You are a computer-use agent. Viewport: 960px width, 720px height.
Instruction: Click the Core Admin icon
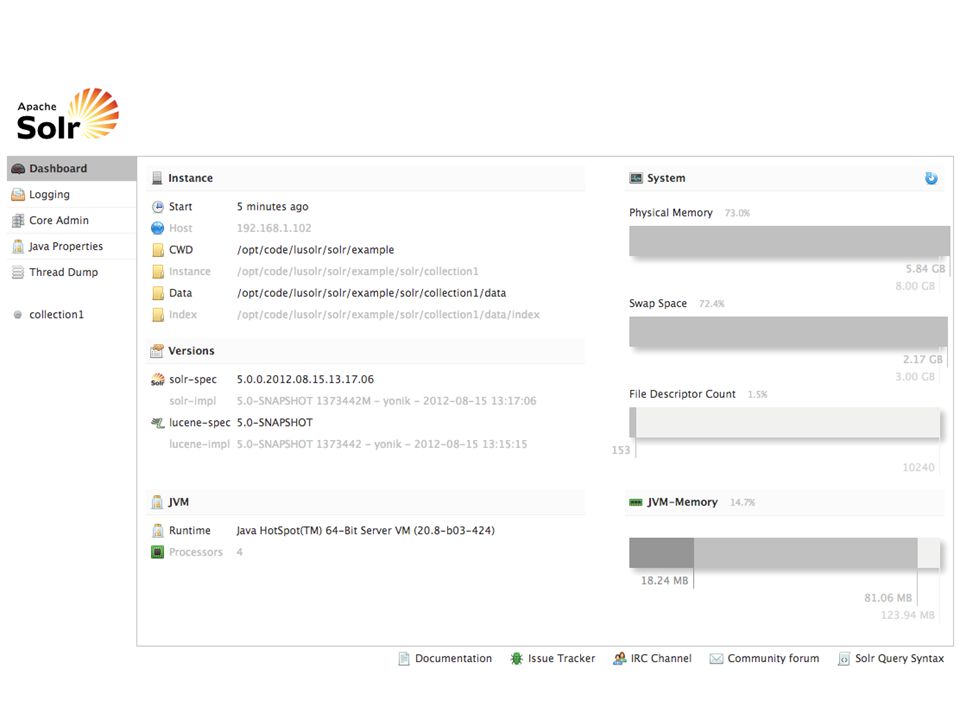coord(18,220)
